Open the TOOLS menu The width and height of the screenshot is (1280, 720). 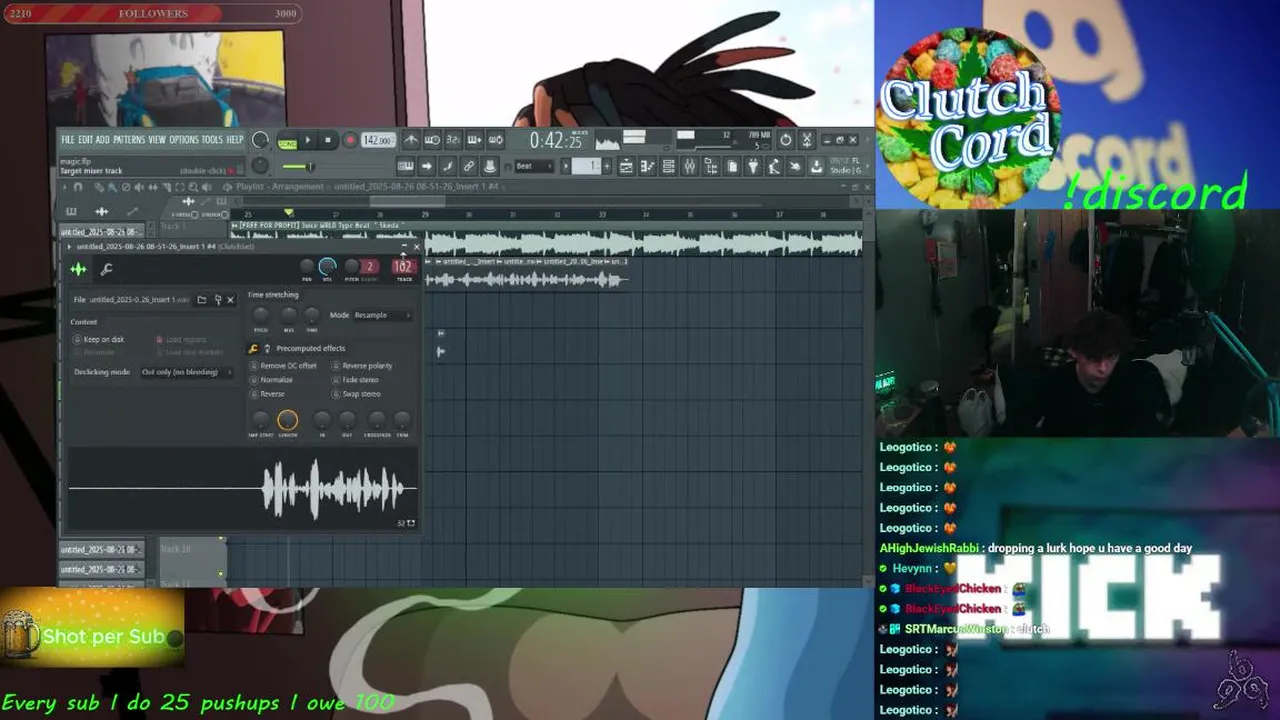pyautogui.click(x=212, y=140)
